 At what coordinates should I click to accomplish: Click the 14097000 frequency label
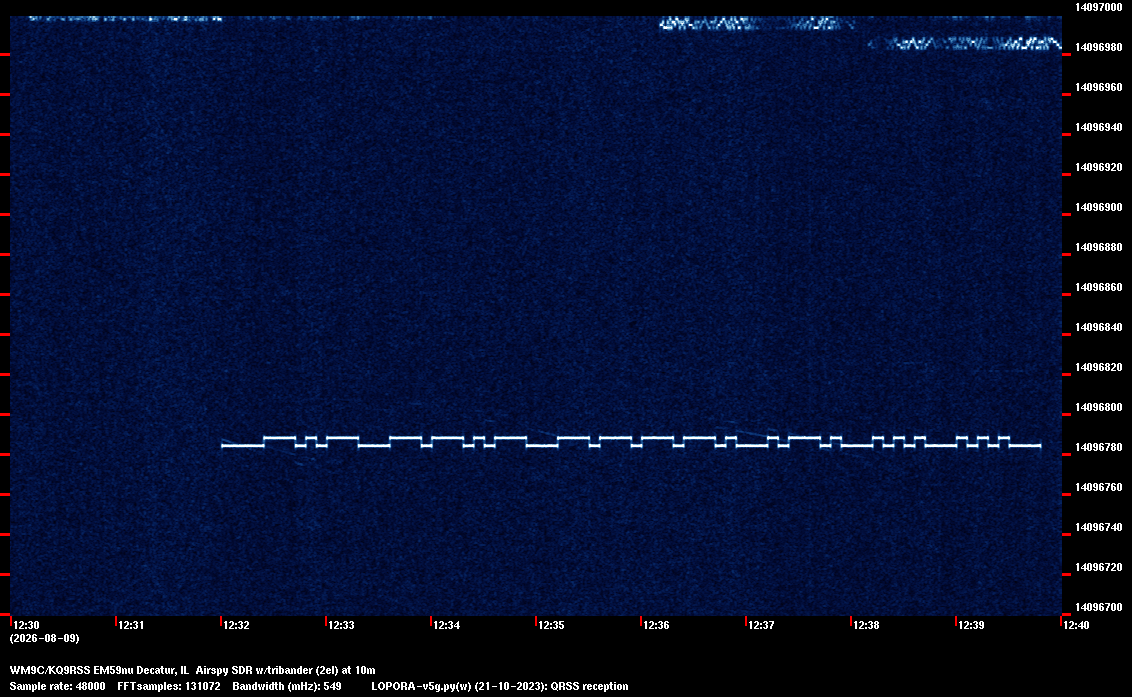coord(1099,7)
